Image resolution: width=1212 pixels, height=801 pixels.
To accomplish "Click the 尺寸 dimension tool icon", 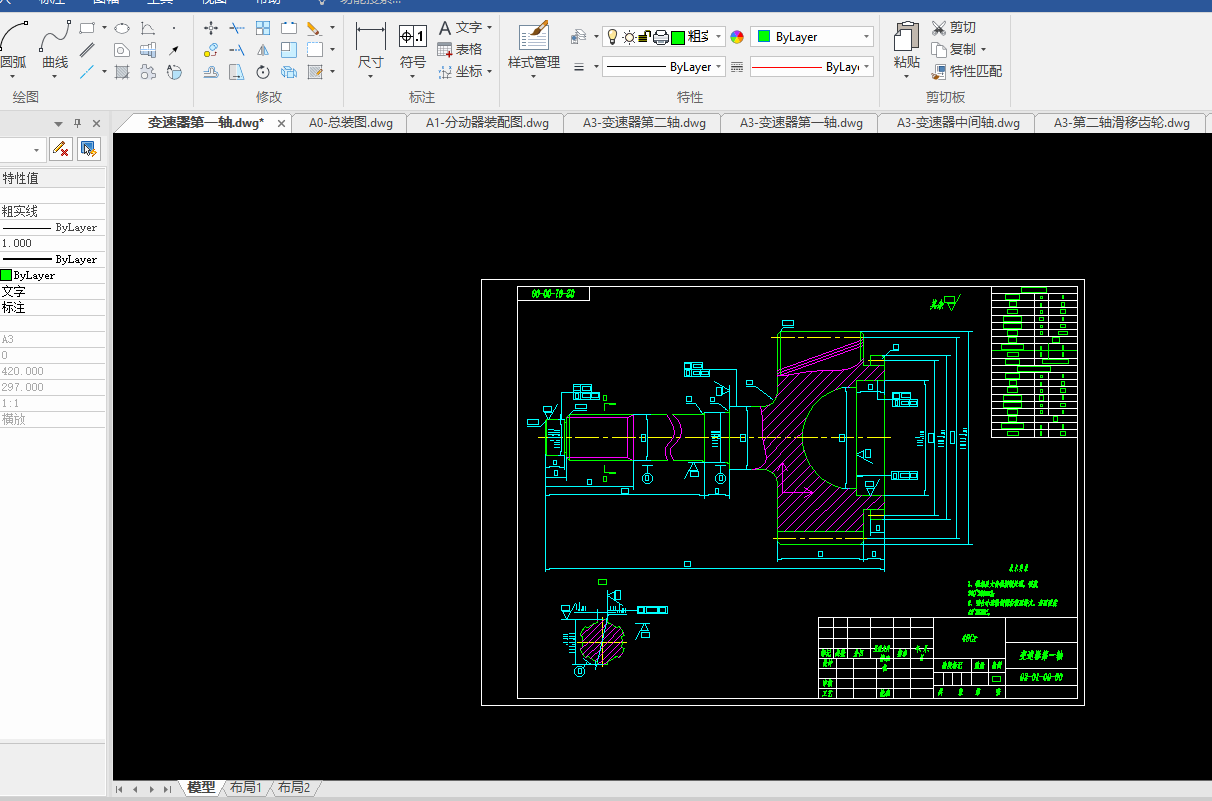I will [371, 37].
